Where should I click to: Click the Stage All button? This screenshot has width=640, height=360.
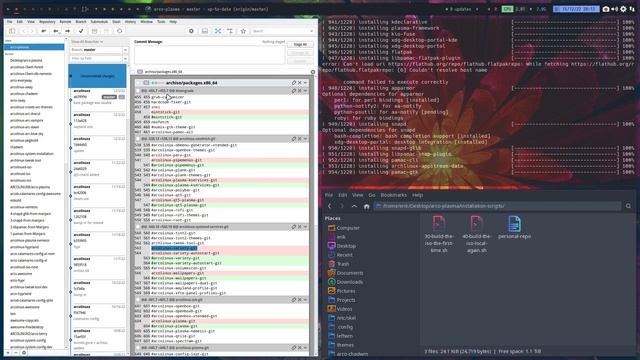coord(300,44)
